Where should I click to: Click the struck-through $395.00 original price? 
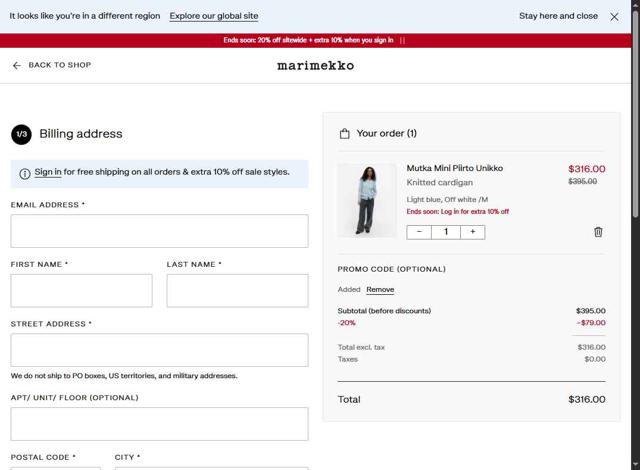click(582, 181)
